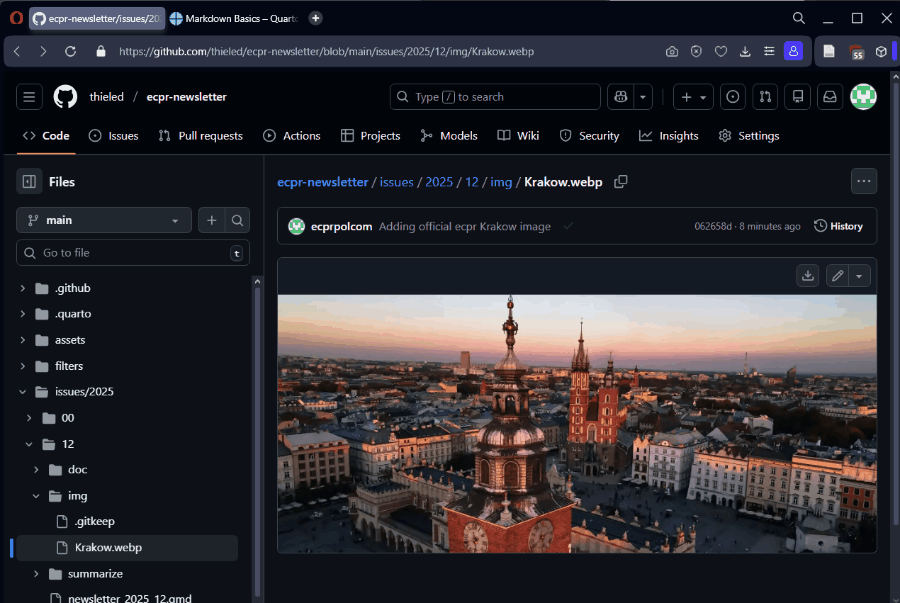Open pull requests icon in header
Image resolution: width=900 pixels, height=603 pixels.
click(x=765, y=97)
